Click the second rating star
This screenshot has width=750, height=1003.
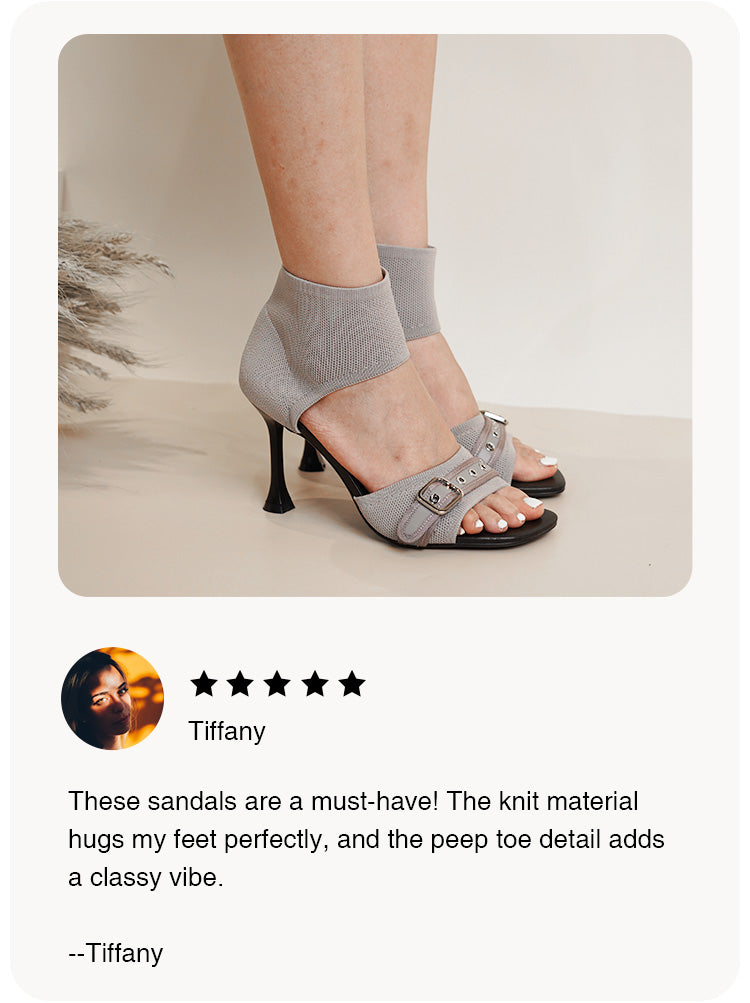(241, 684)
